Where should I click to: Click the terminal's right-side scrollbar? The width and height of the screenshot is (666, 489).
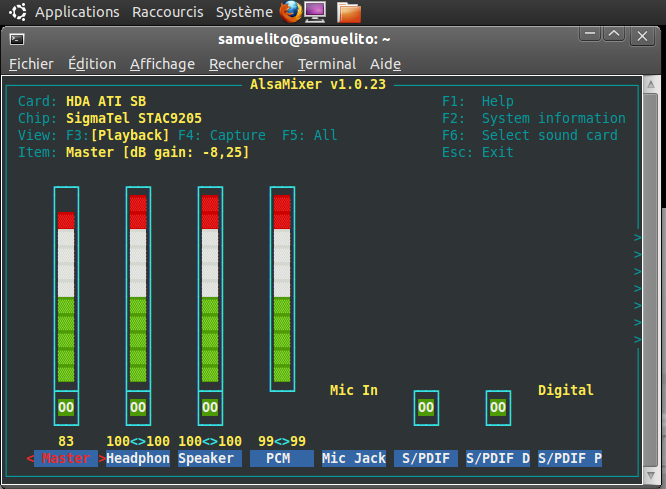pos(658,280)
